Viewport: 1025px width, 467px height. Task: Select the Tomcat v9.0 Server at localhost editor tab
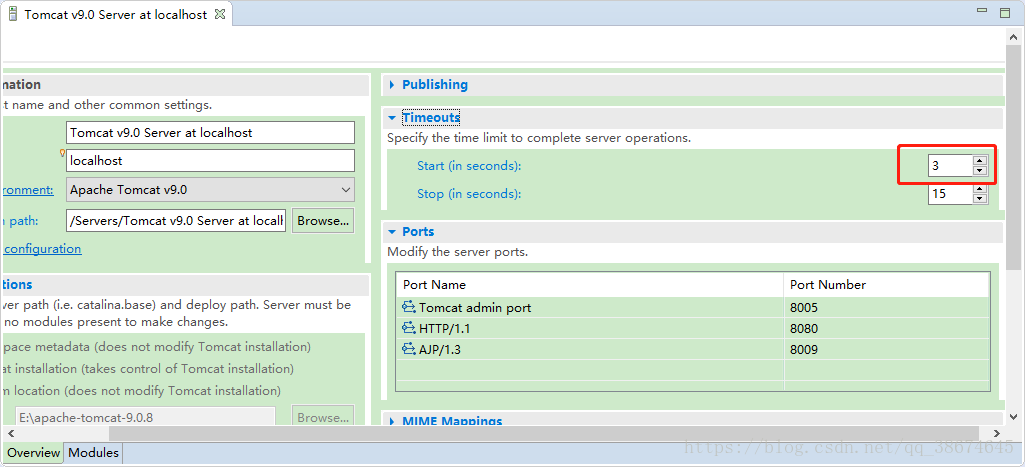(116, 14)
